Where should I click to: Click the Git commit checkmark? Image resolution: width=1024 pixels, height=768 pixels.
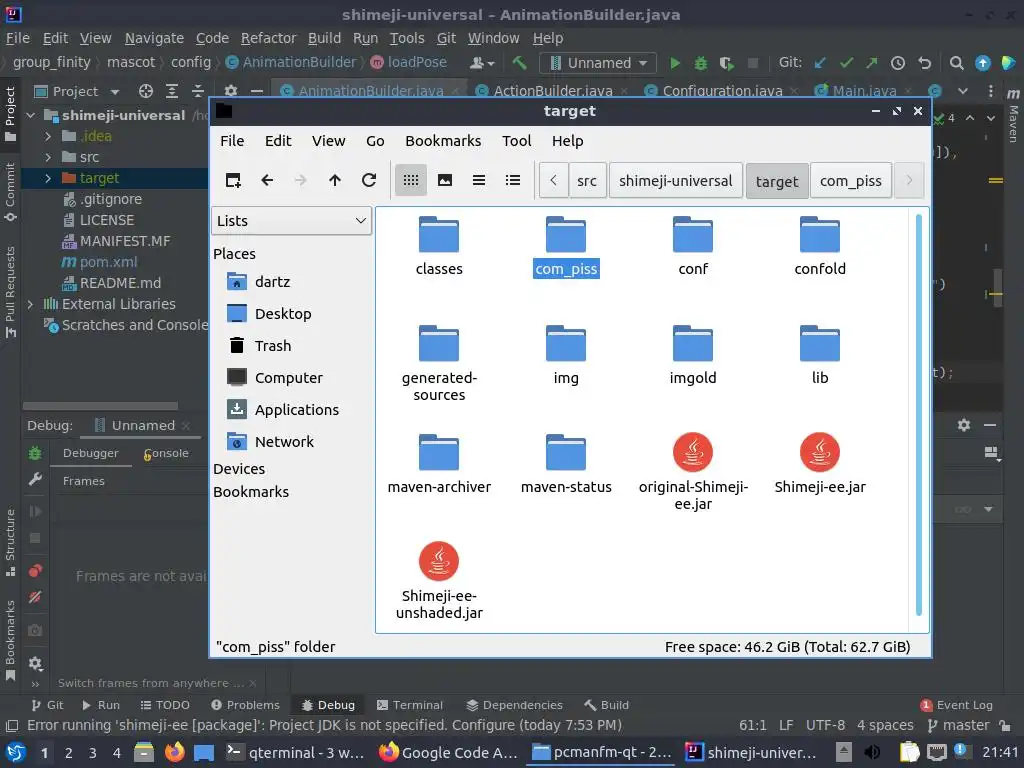(846, 63)
